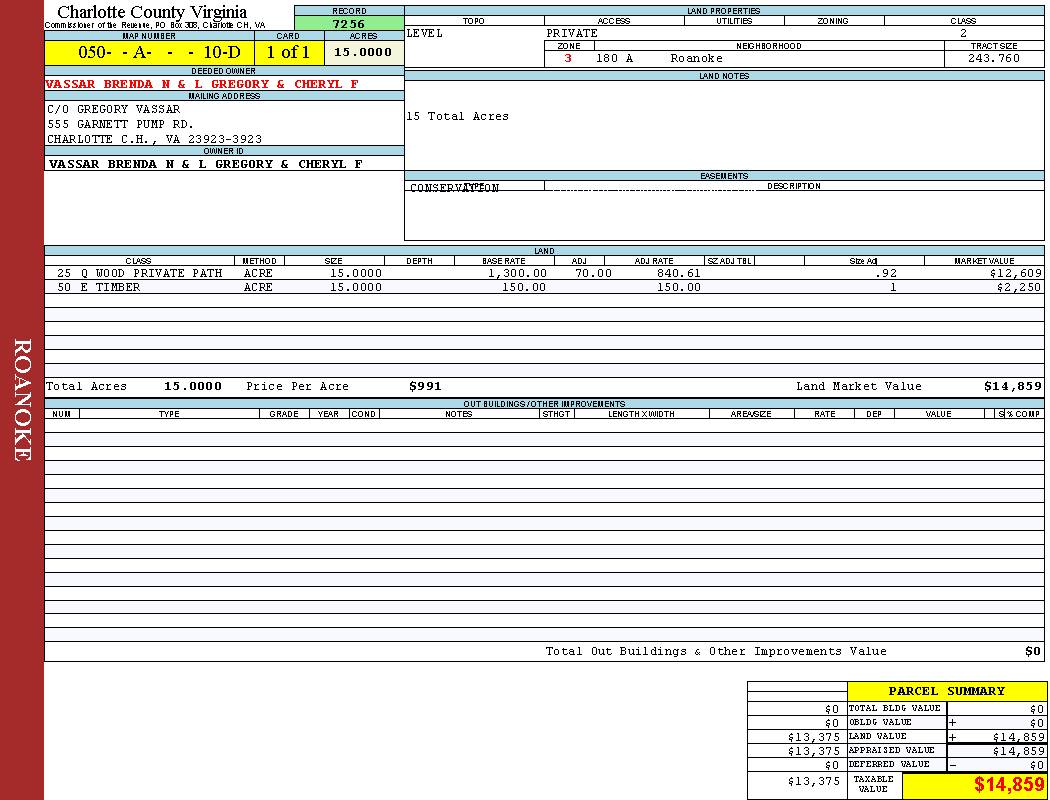Click the price per acre value $991
Image resolution: width=1050 pixels, height=800 pixels.
[425, 386]
